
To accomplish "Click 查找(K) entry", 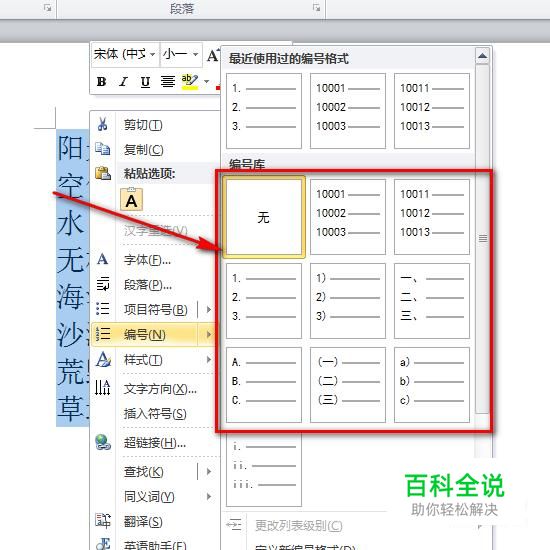I will 143,472.
